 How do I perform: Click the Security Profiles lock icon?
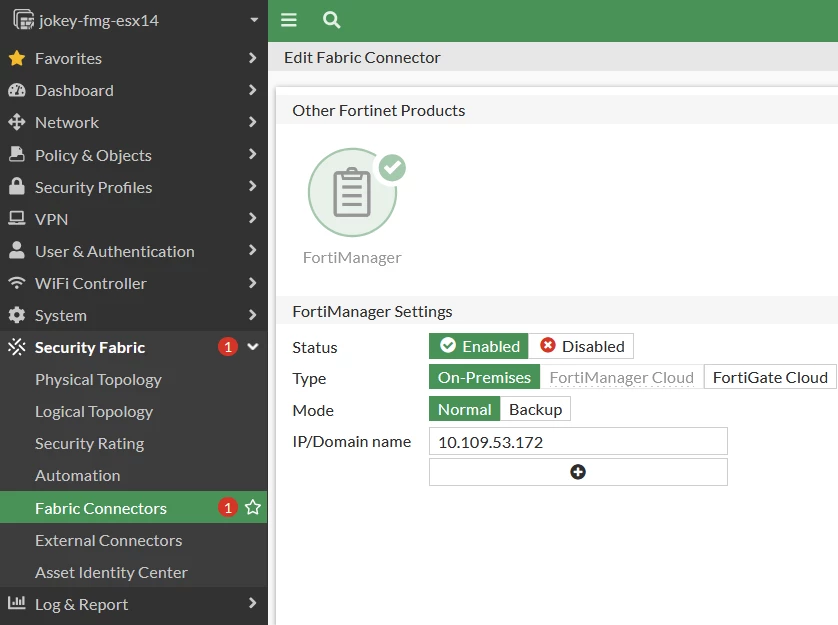(17, 187)
